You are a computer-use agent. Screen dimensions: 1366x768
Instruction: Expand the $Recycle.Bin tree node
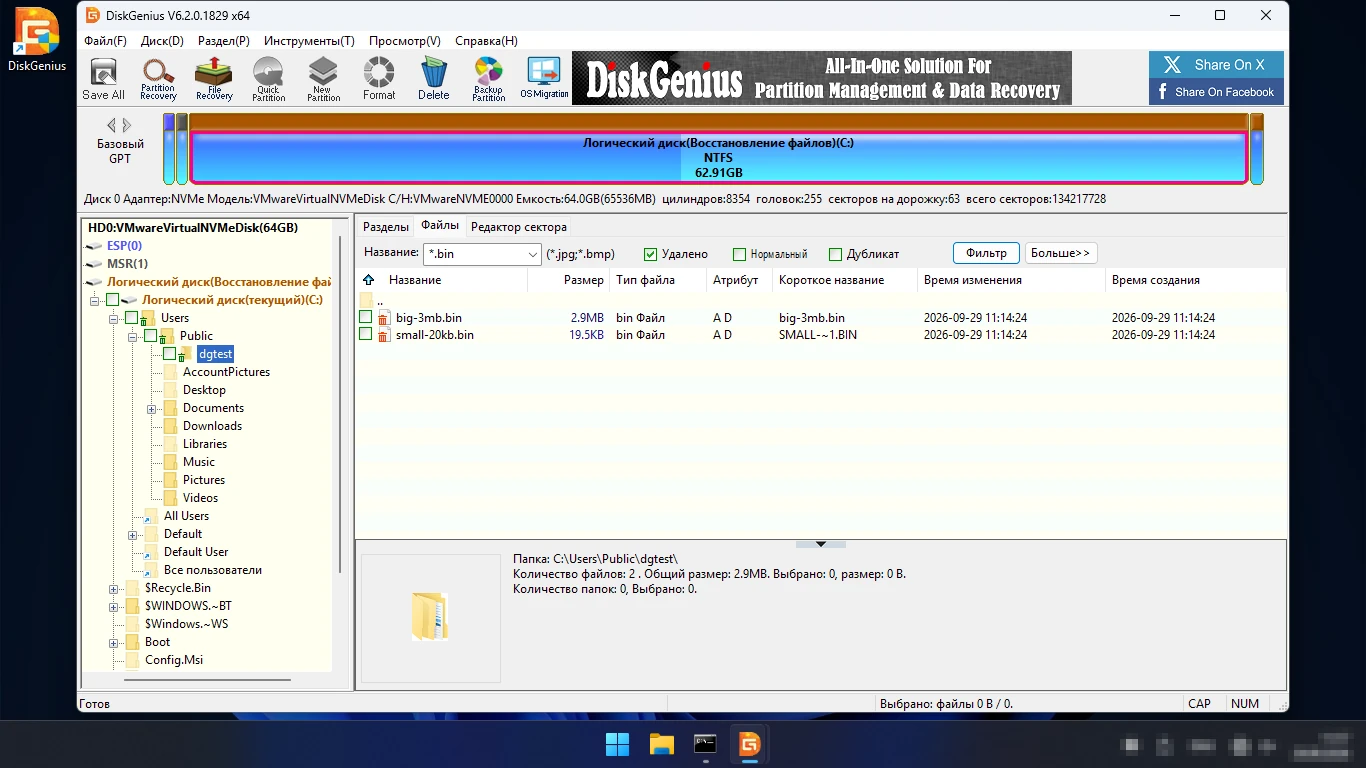pyautogui.click(x=114, y=588)
